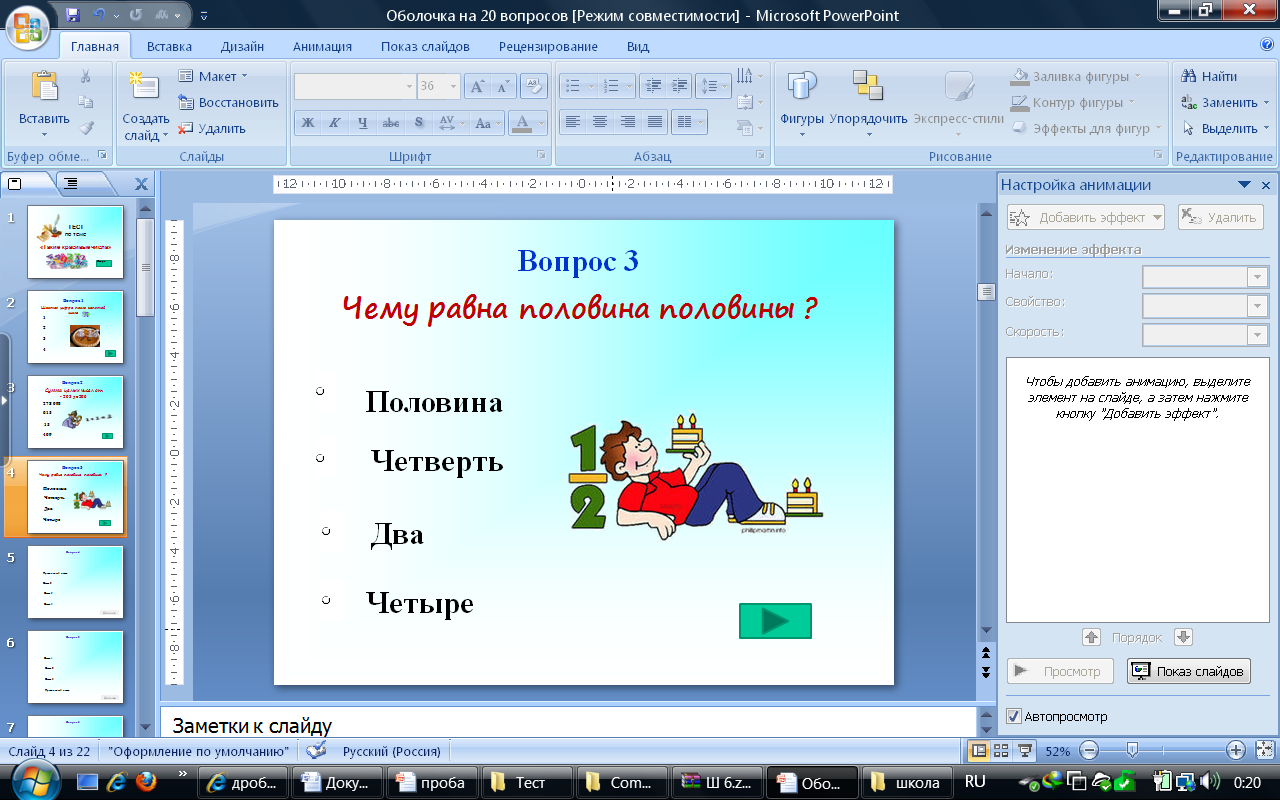Image resolution: width=1280 pixels, height=800 pixels.
Task: Switch to Slide Sorter view
Action: coord(1001,750)
